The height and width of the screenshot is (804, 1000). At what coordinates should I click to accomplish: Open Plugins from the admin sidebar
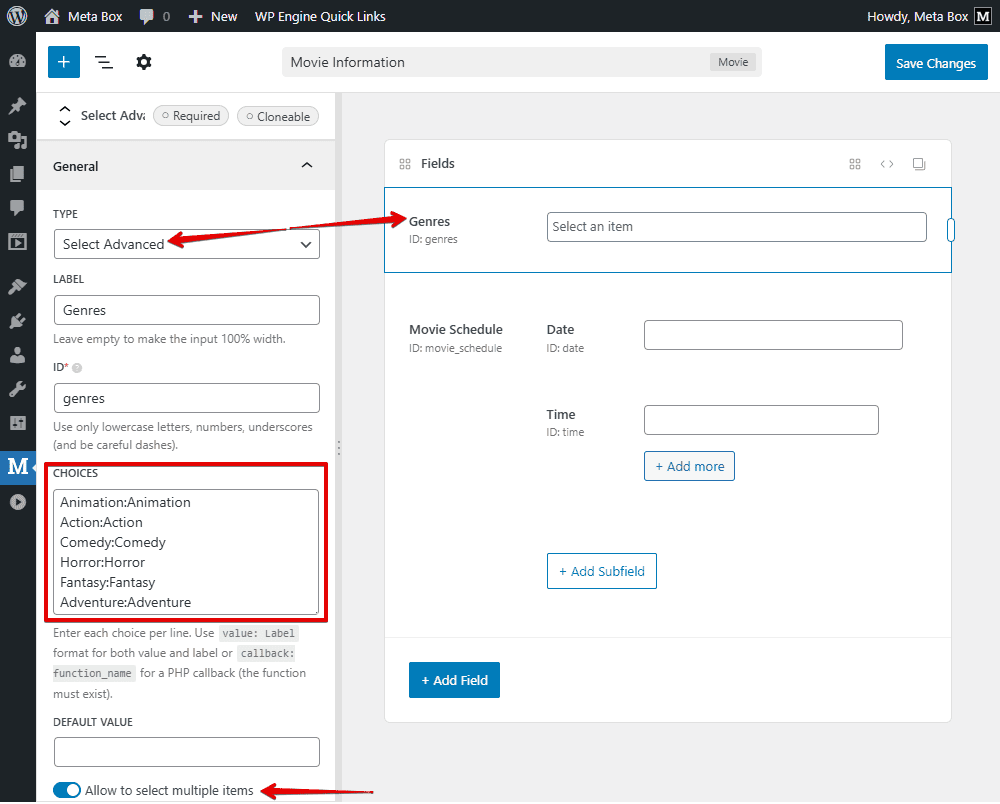17,321
